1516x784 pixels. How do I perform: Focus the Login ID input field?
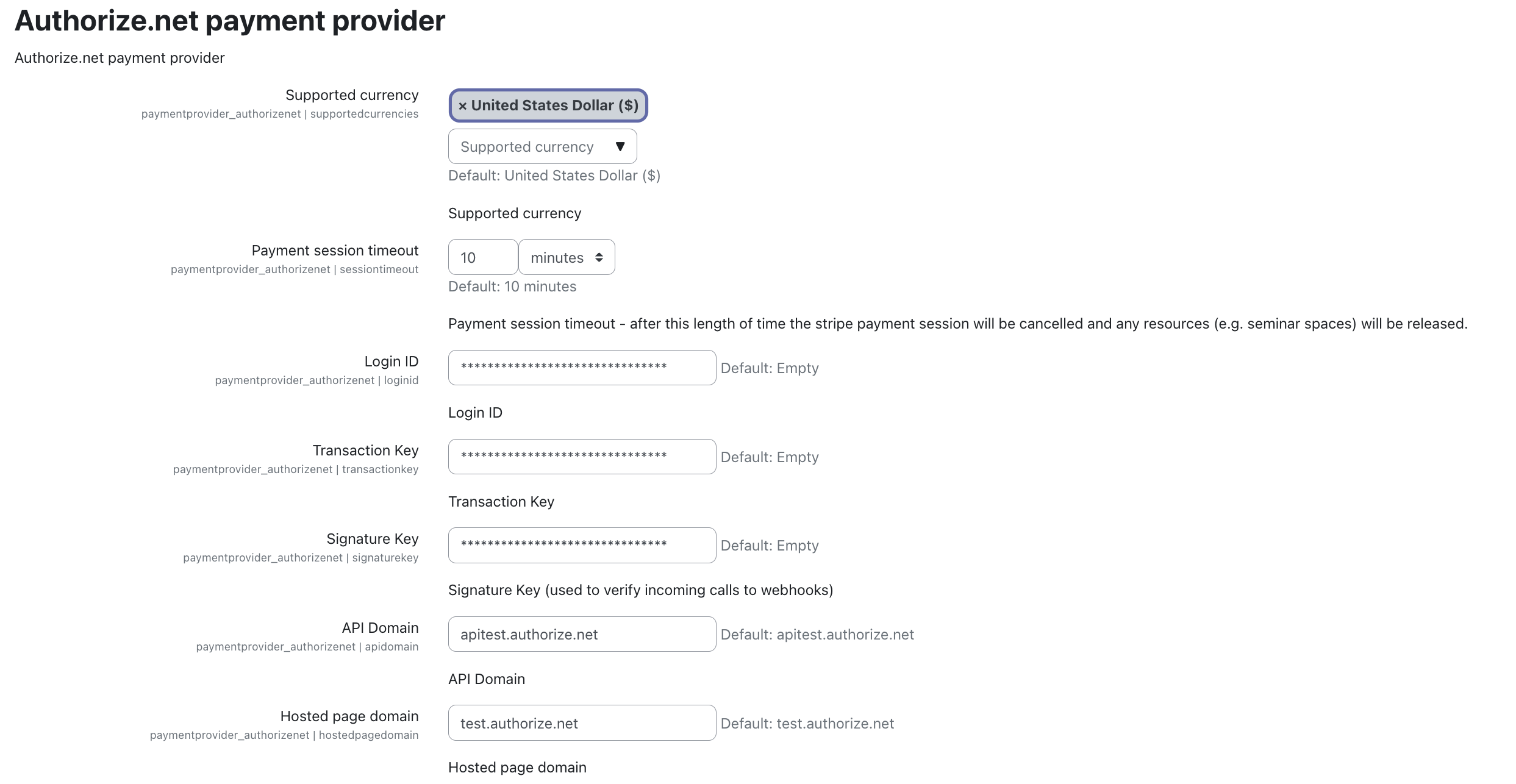(x=582, y=368)
